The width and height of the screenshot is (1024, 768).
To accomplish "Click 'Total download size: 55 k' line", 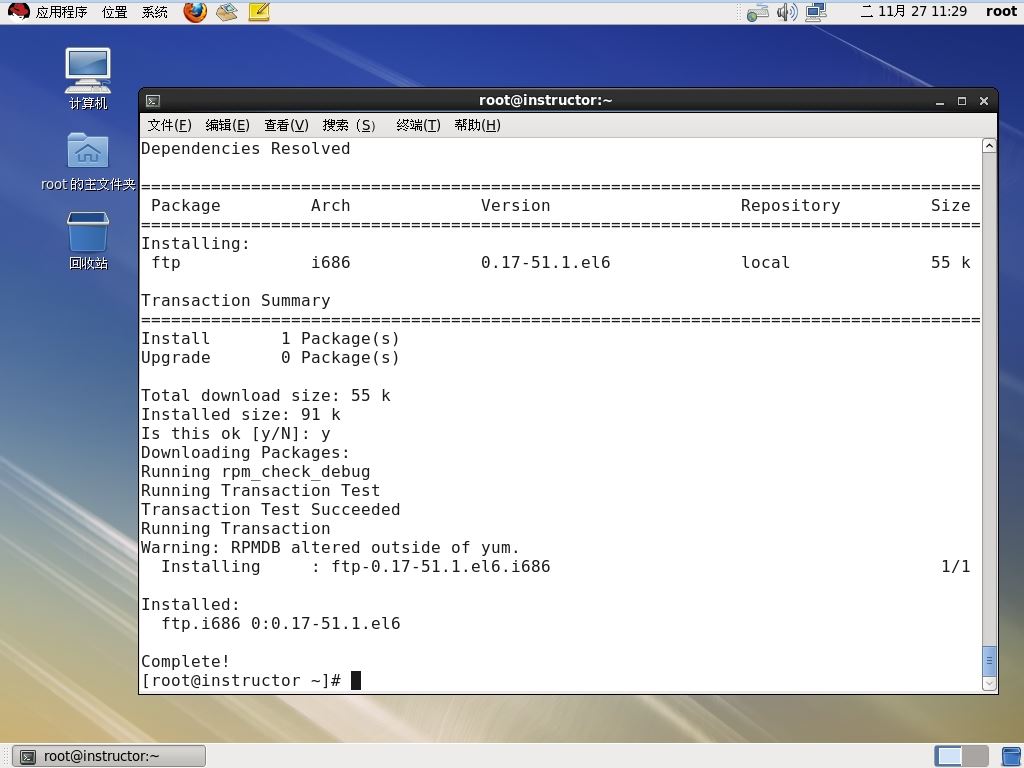I will click(x=266, y=396).
